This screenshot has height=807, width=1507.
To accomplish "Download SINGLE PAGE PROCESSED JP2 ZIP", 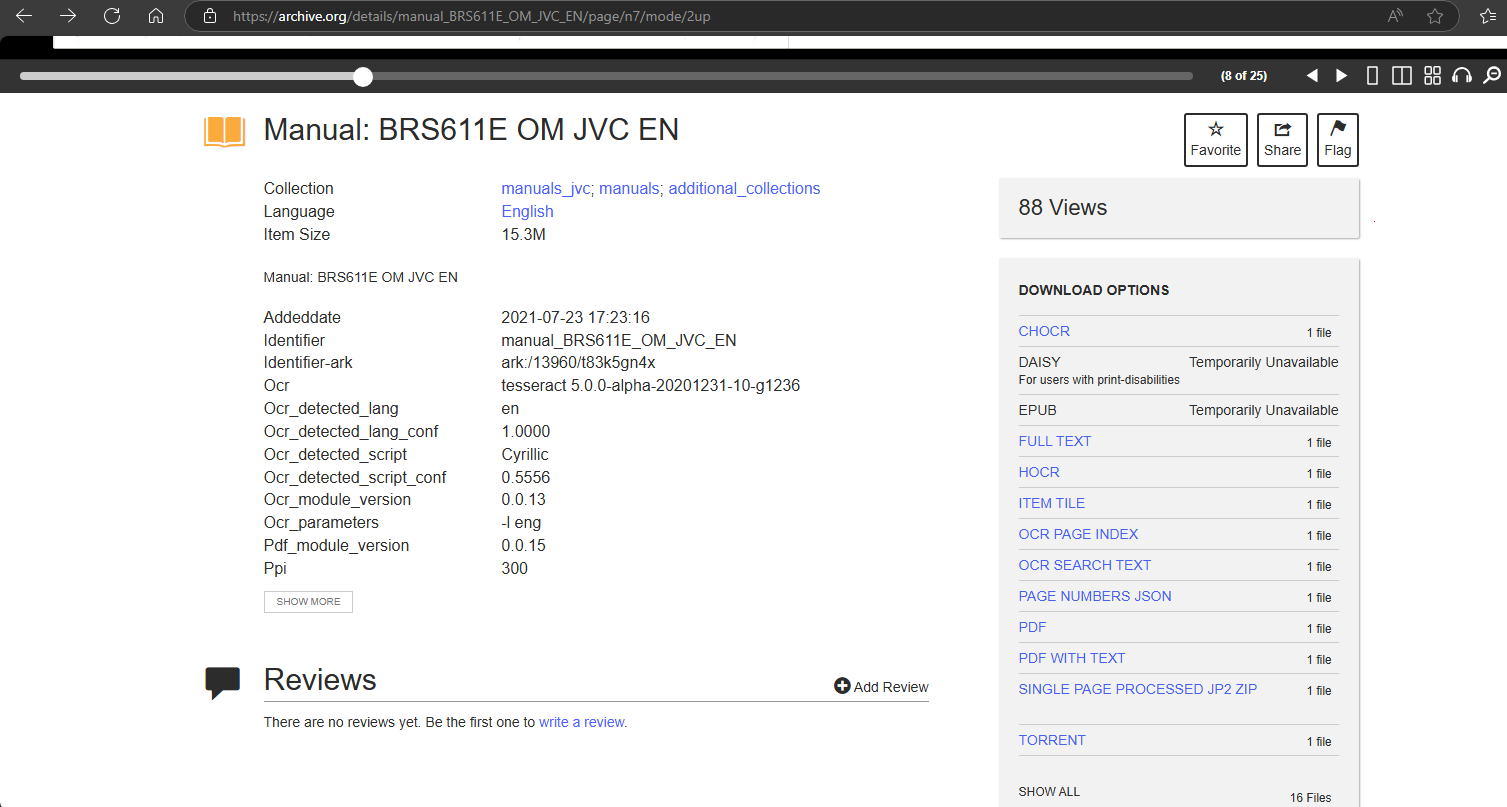I will pyautogui.click(x=1138, y=689).
